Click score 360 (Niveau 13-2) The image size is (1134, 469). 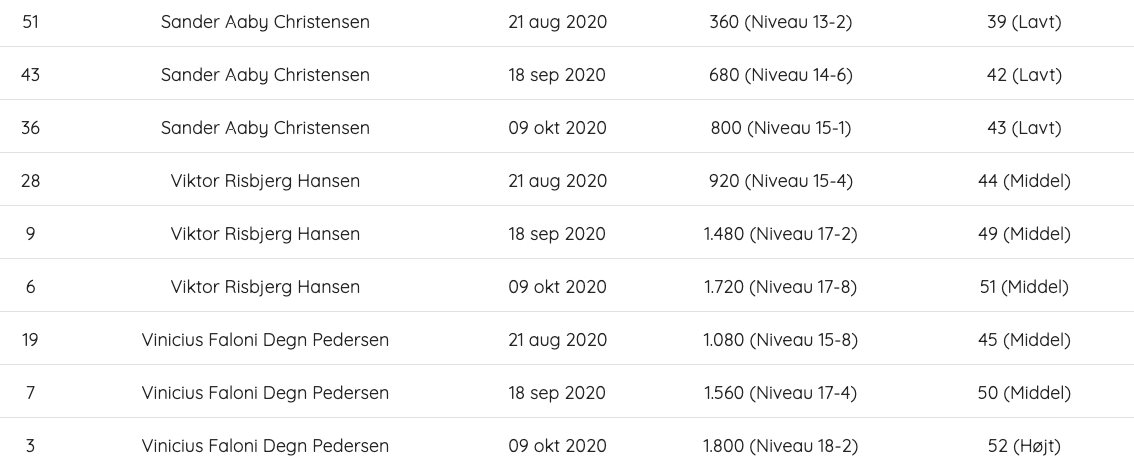pos(780,22)
